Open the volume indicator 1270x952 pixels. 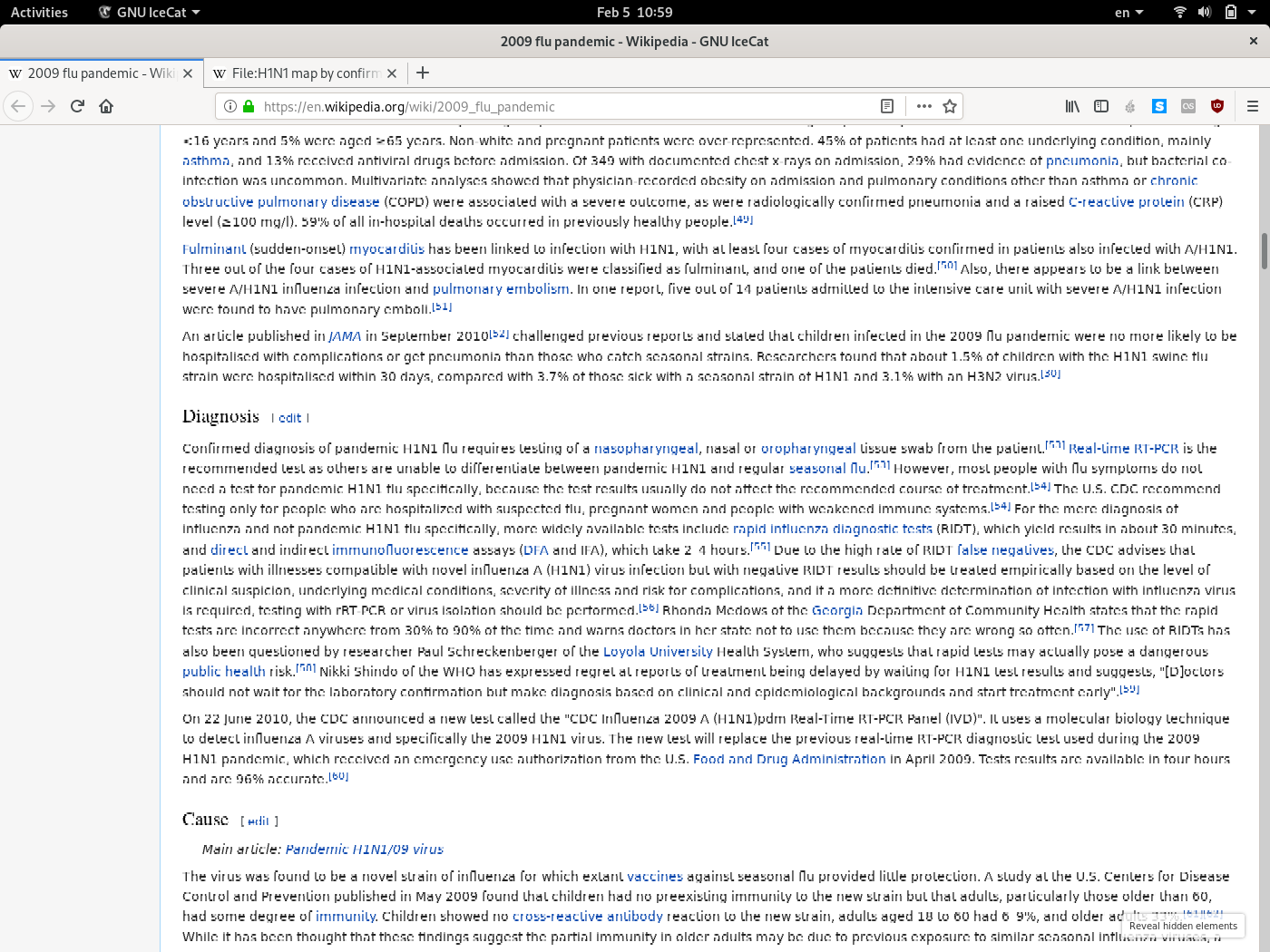[x=1205, y=12]
